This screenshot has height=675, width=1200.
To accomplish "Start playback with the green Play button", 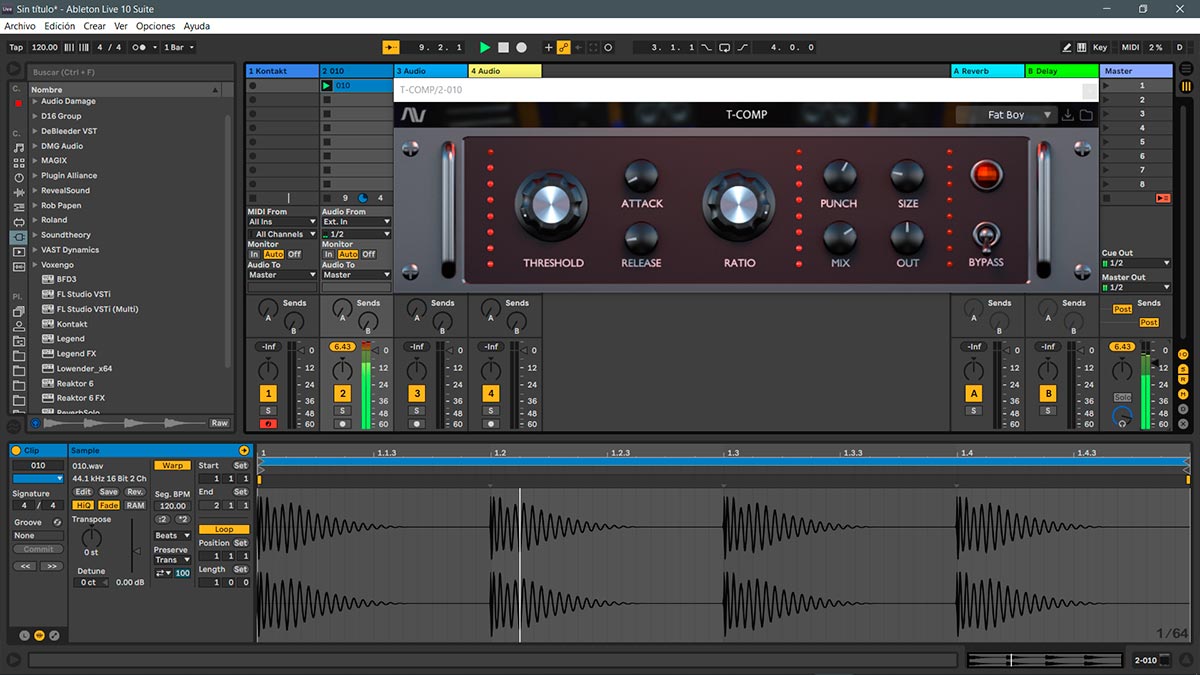I will point(485,47).
